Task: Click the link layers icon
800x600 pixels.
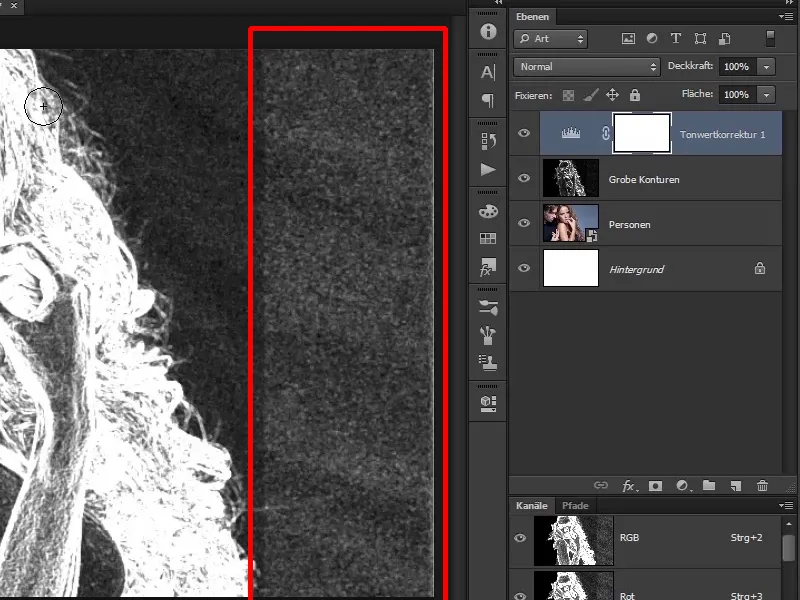Action: (x=601, y=485)
